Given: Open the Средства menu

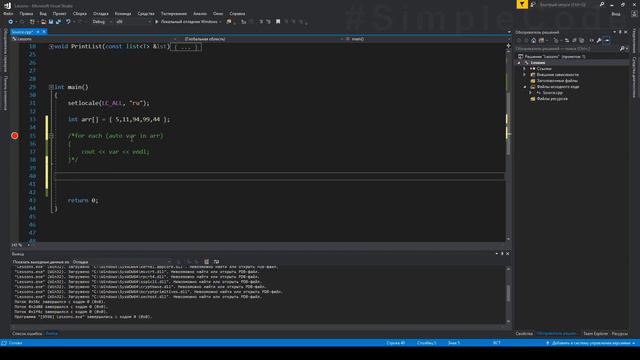Looking at the screenshot, I should [146, 13].
